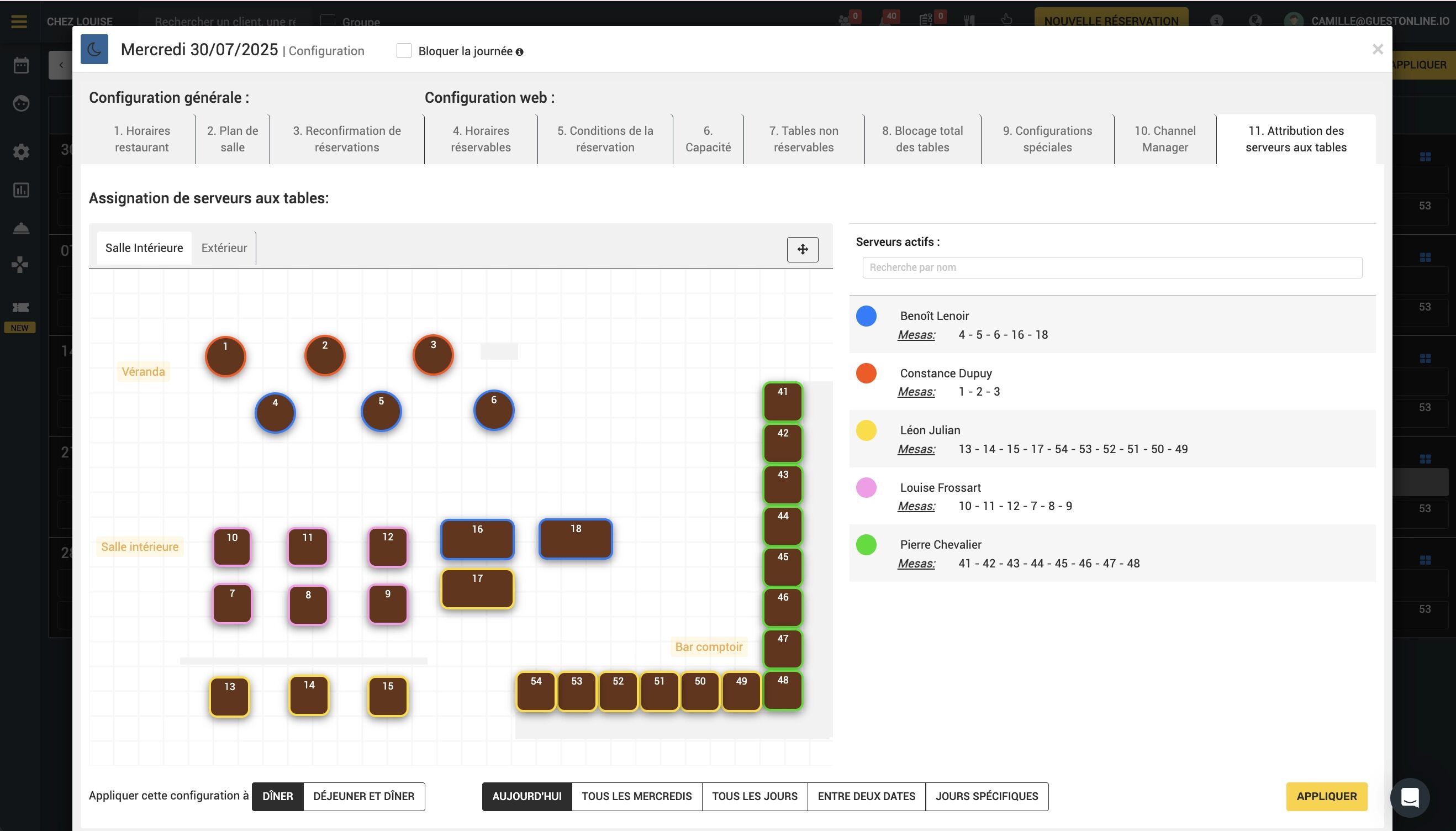This screenshot has height=831, width=1456.
Task: Open the 6. Capacité tab
Action: click(x=708, y=139)
